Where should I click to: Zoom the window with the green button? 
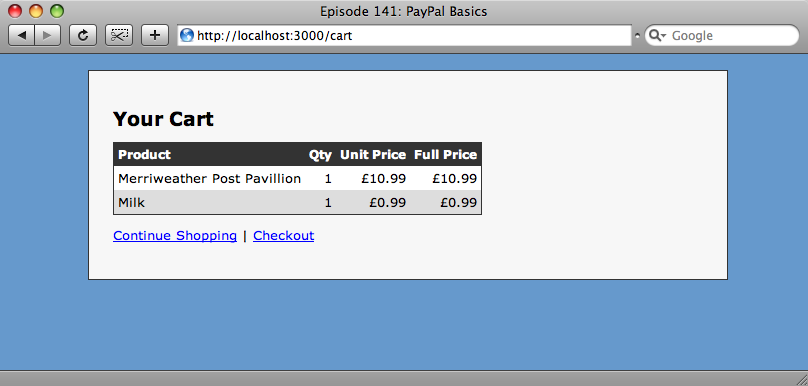point(57,11)
